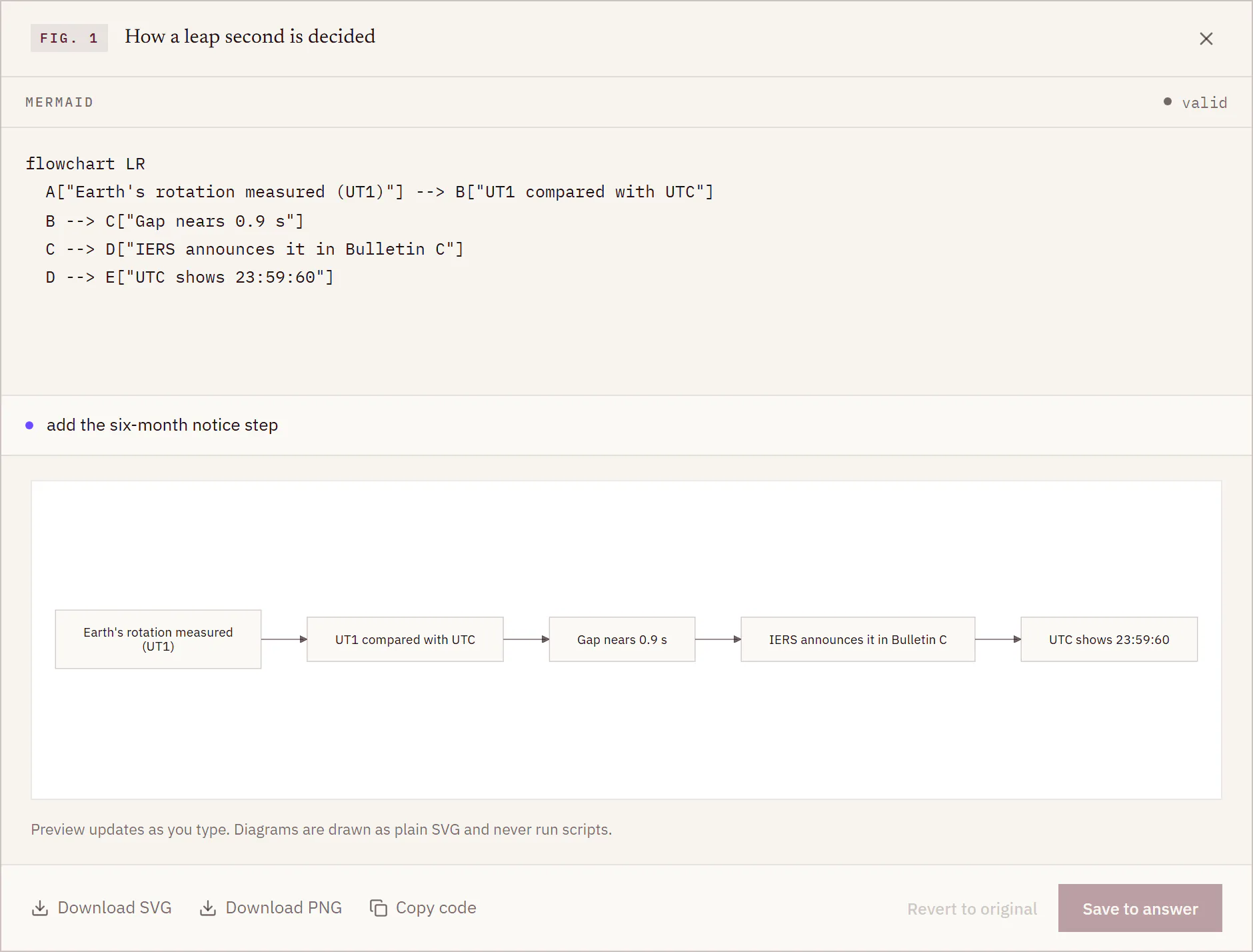Click the 'valid' status indicator
The width and height of the screenshot is (1253, 952).
(1195, 103)
